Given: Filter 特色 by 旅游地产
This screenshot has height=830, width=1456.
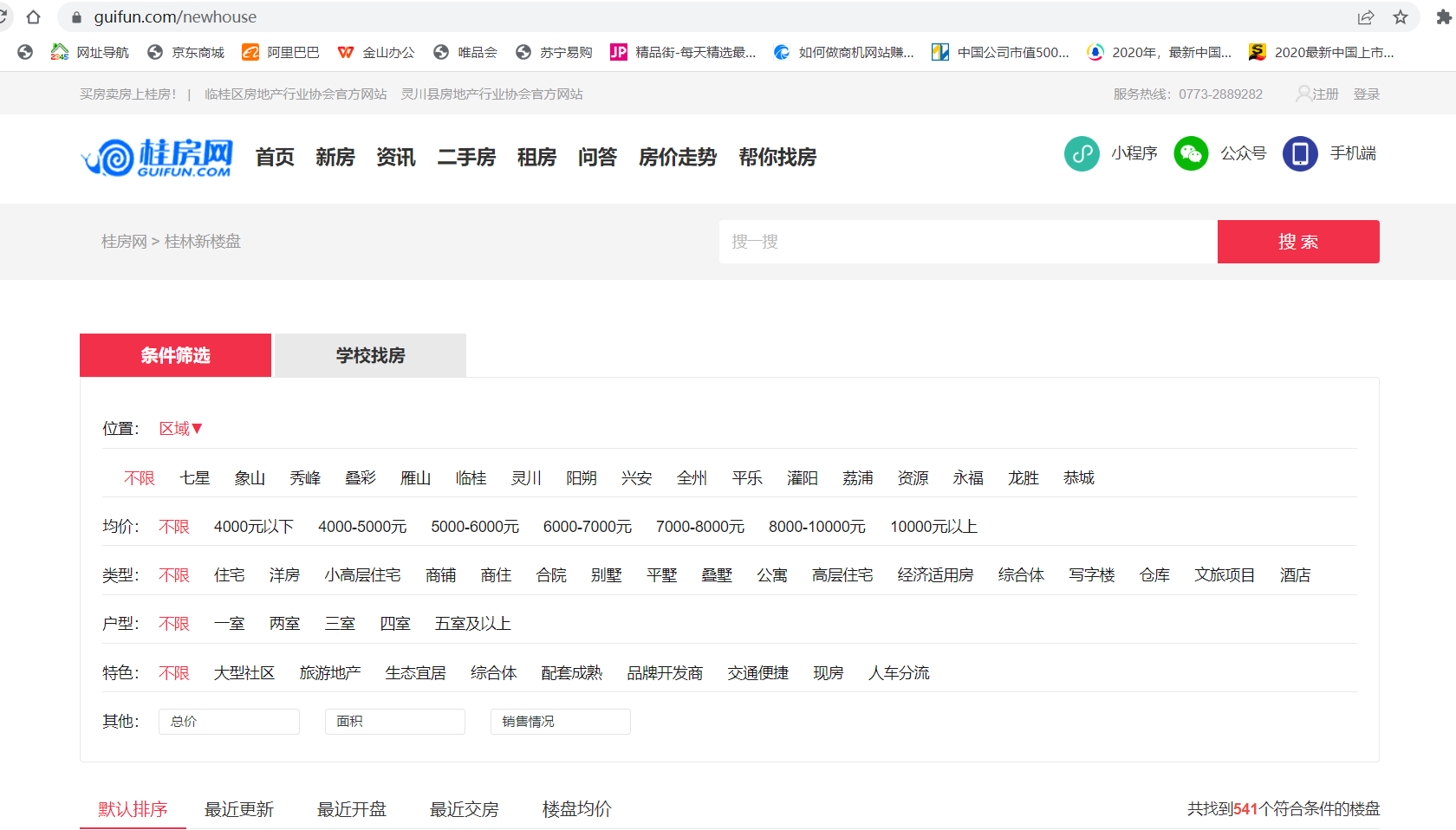Looking at the screenshot, I should click(x=330, y=673).
